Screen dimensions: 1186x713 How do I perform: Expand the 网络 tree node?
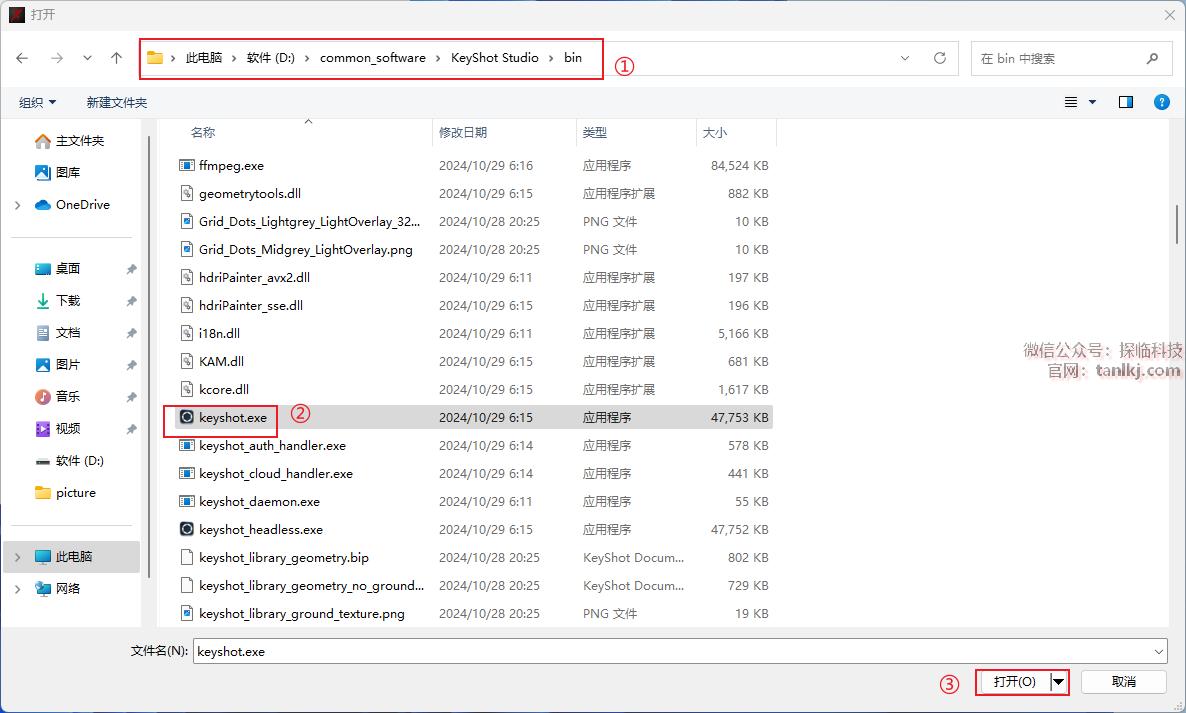[x=18, y=588]
